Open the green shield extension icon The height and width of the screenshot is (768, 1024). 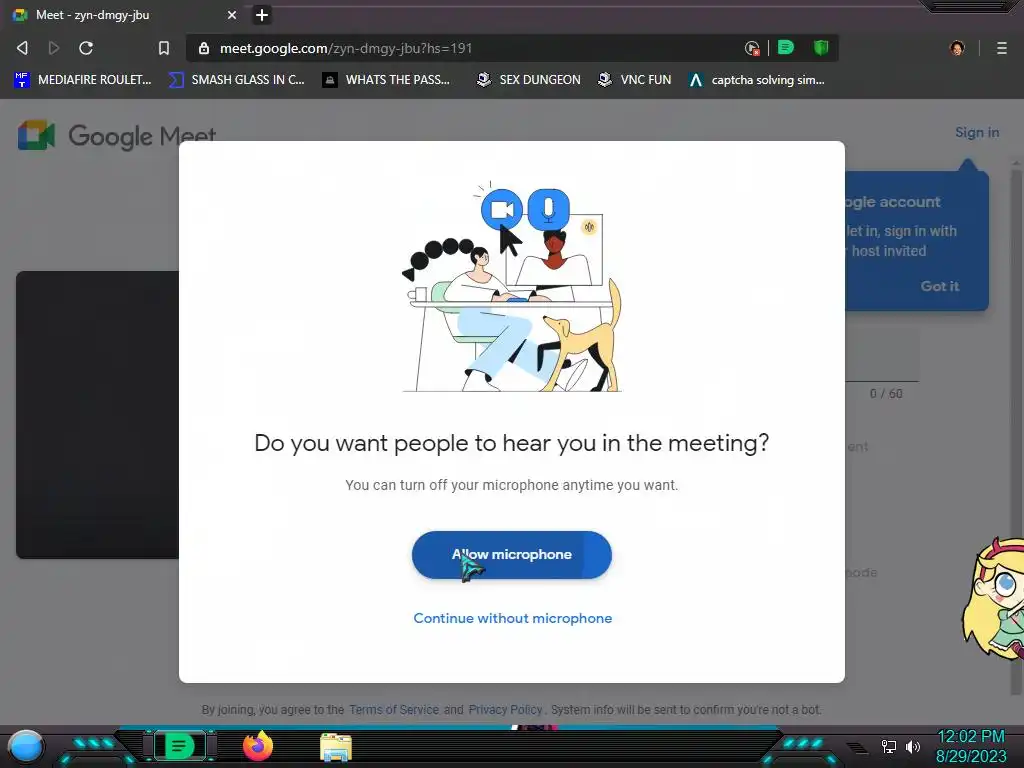click(821, 48)
